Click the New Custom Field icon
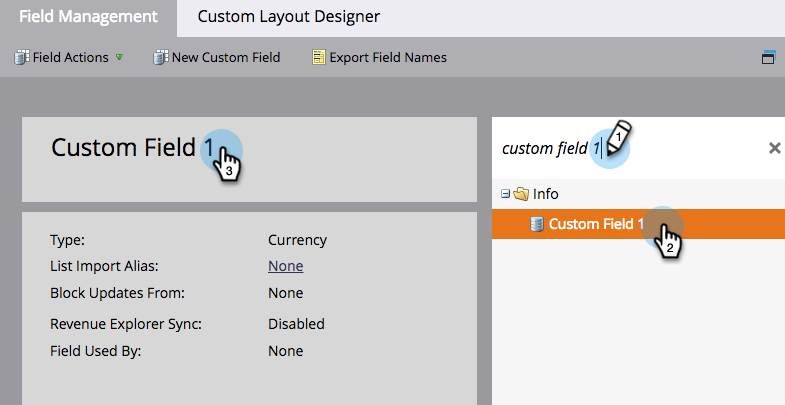 pos(160,58)
